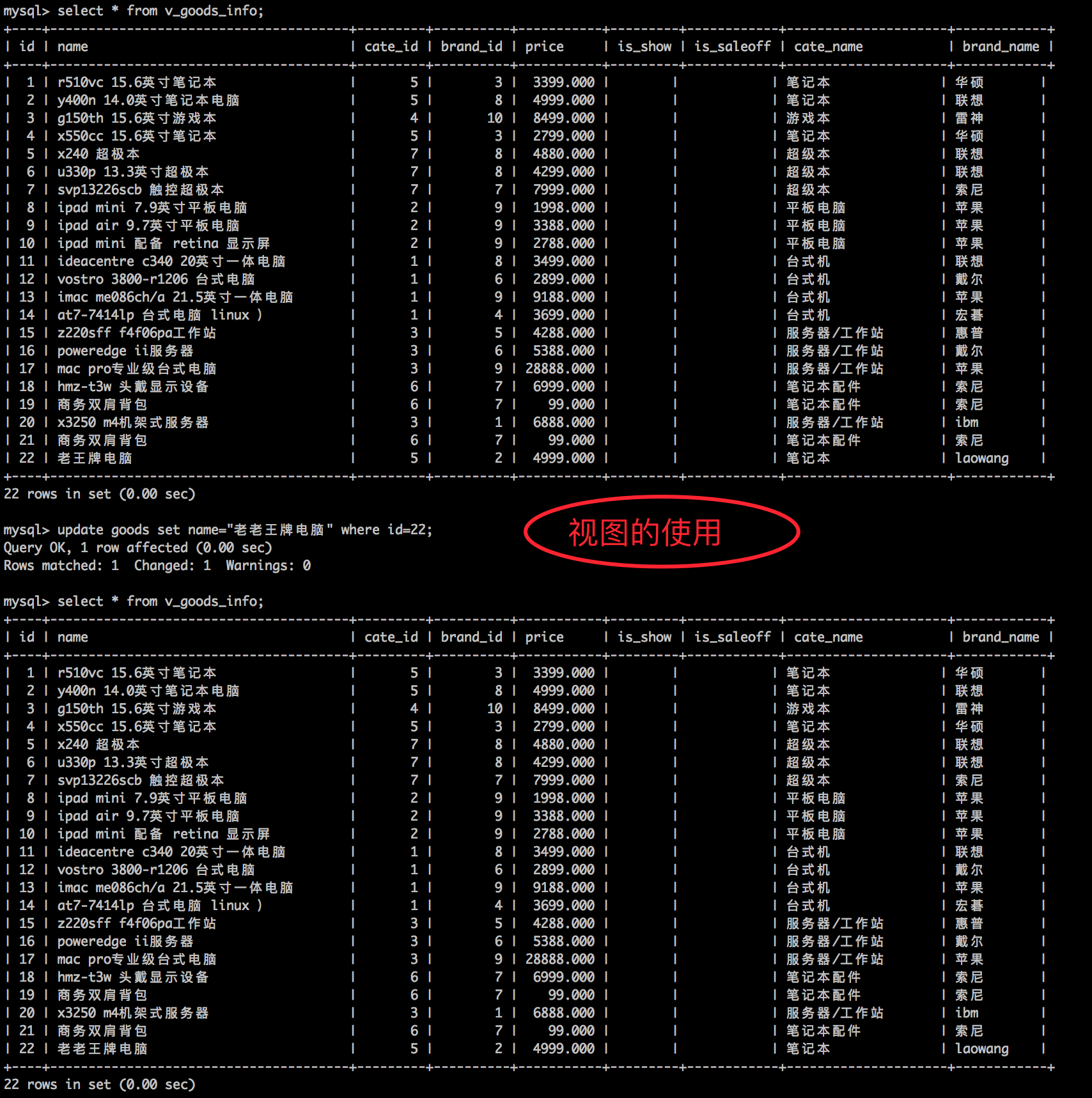
Task: Click the ibm brand name in the bottom table
Action: [967, 1013]
